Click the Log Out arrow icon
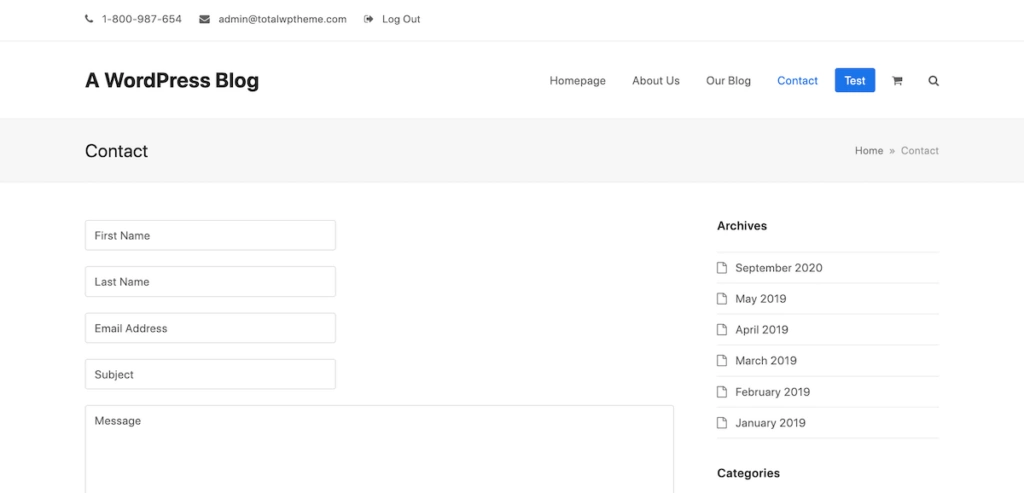 coord(368,19)
